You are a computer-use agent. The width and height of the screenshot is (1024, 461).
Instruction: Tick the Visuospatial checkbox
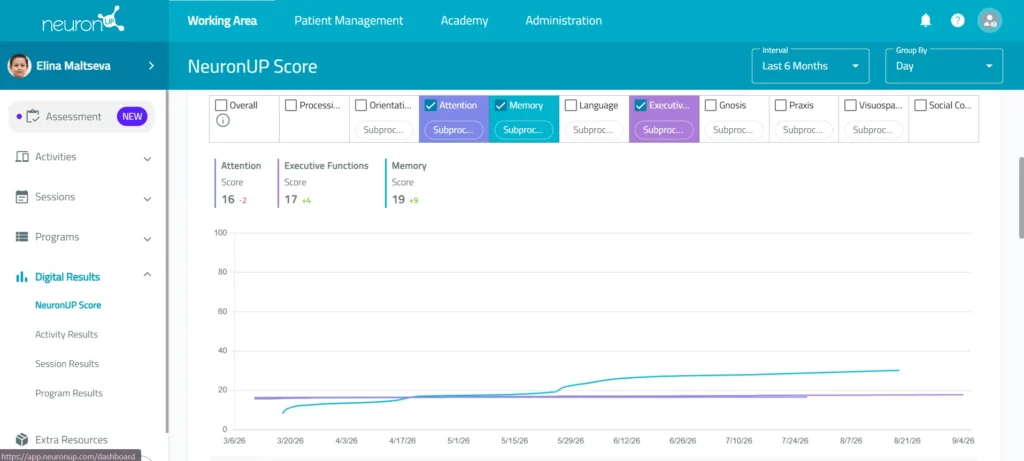pos(850,105)
